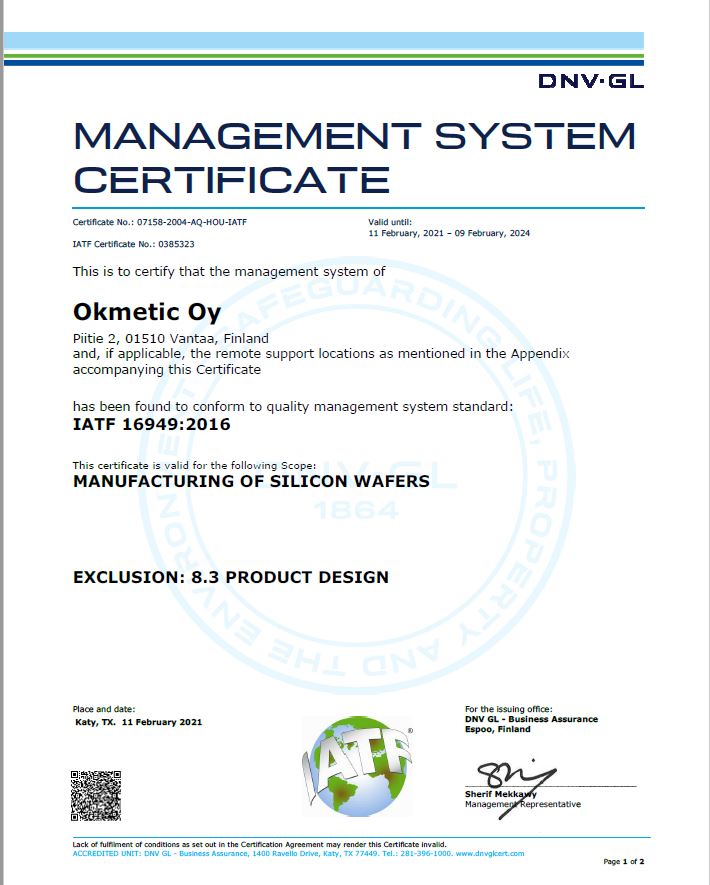
Task: Select certificate number 07158-2004-AQ-HOU-IATF
Action: [192, 222]
